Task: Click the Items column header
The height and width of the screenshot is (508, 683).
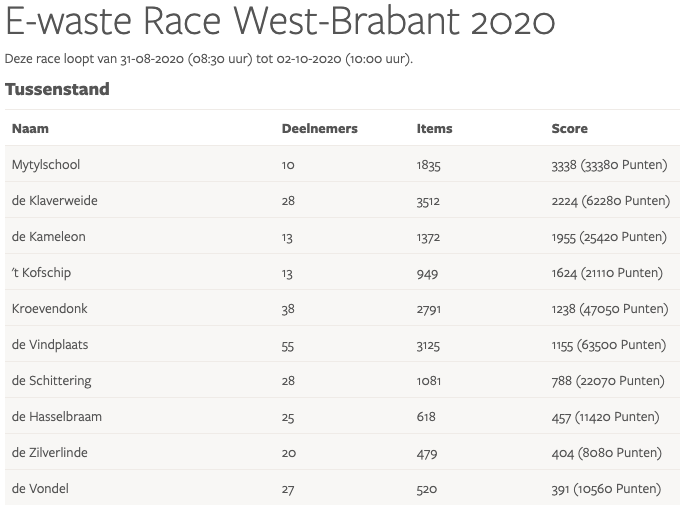Action: coord(434,128)
